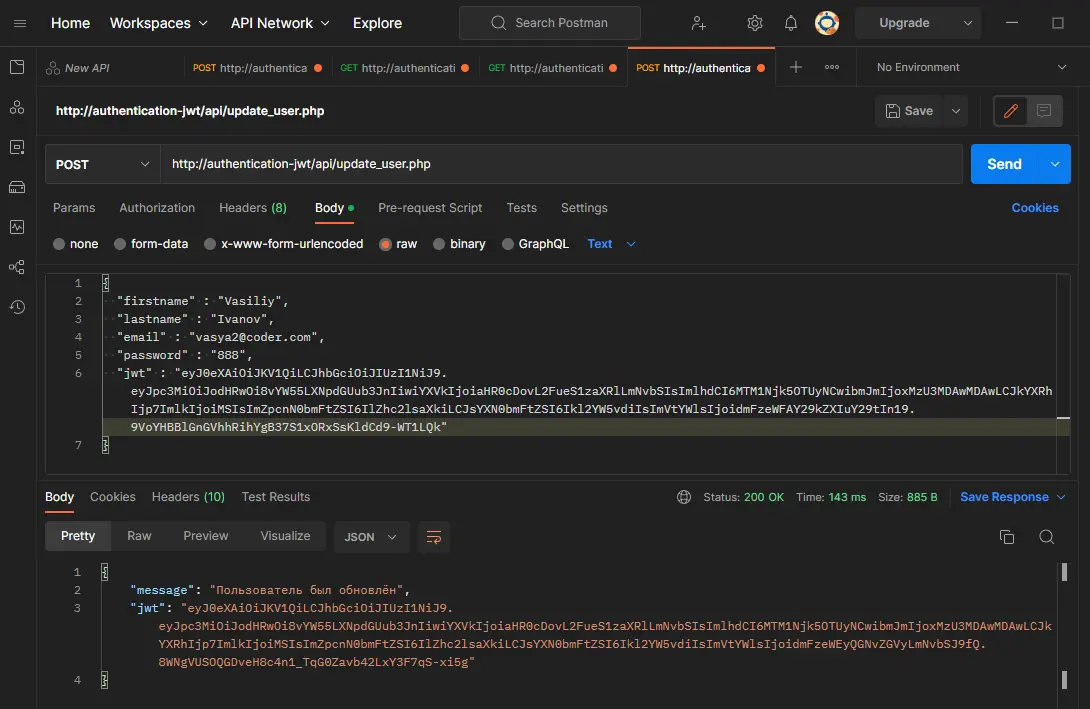Open the Pre-request Script tab
This screenshot has width=1090, height=709.
tap(430, 208)
